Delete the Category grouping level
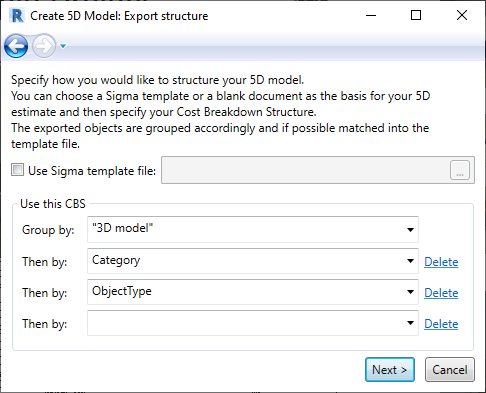The height and width of the screenshot is (393, 486). [441, 262]
